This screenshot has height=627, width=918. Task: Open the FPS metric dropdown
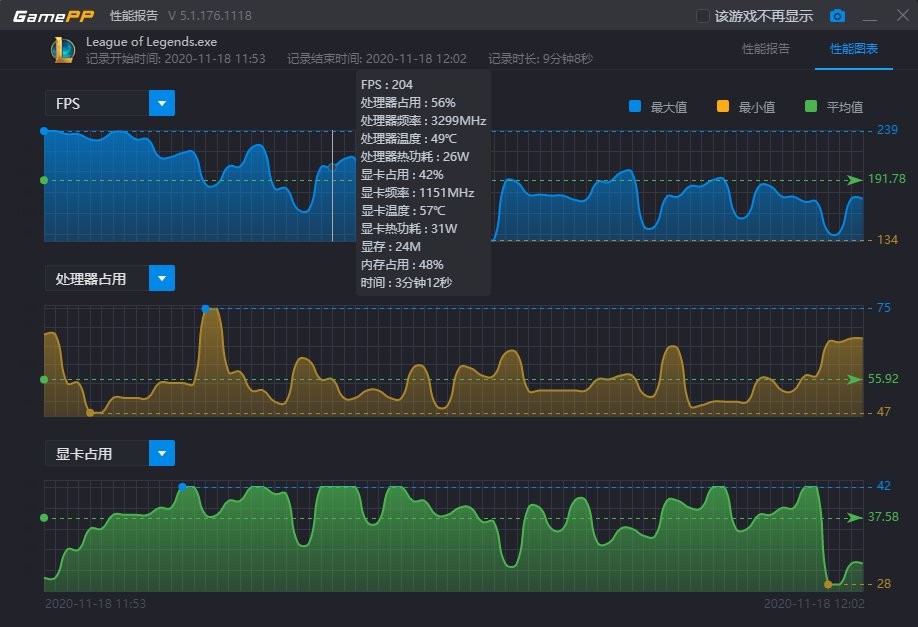tap(162, 103)
